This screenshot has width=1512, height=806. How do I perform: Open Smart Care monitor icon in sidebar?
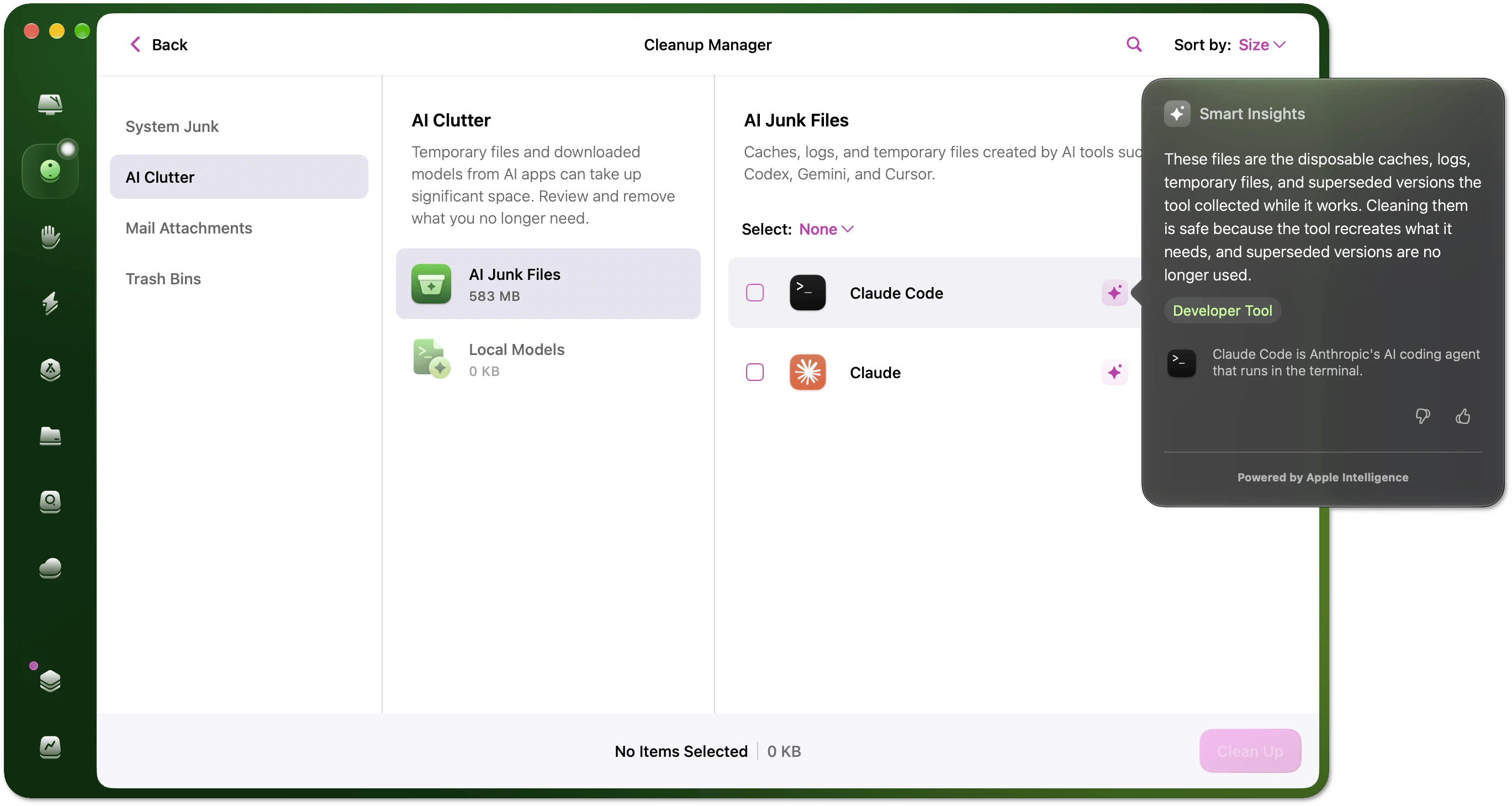(50, 105)
